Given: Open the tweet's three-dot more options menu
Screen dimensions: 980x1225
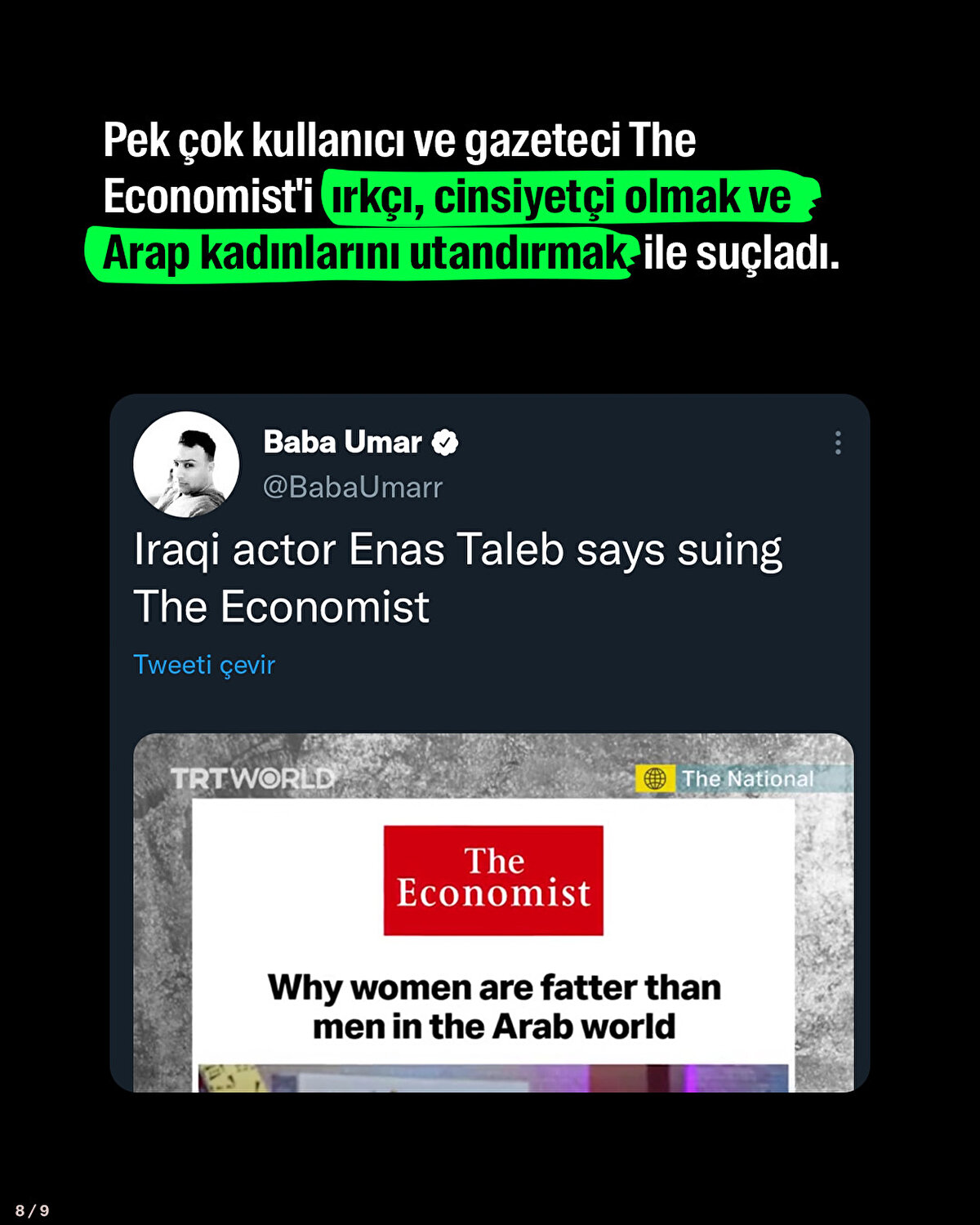Looking at the screenshot, I should click(837, 443).
